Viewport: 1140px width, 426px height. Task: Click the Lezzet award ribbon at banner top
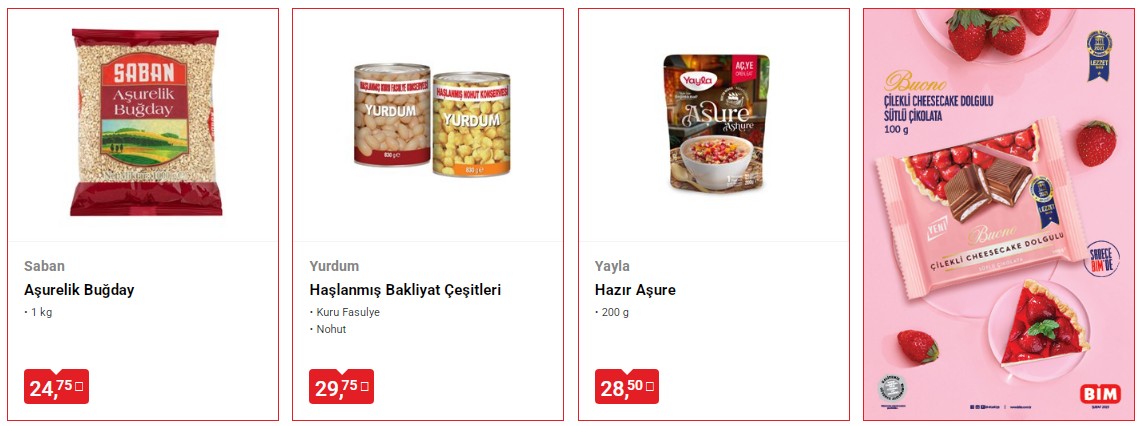click(1099, 55)
